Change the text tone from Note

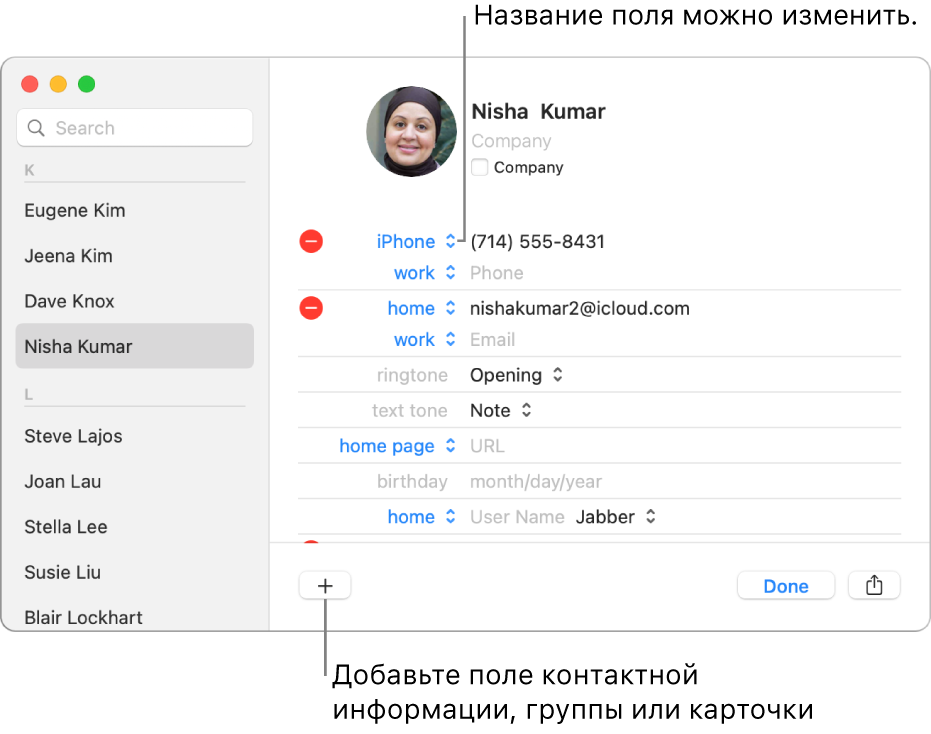click(501, 410)
